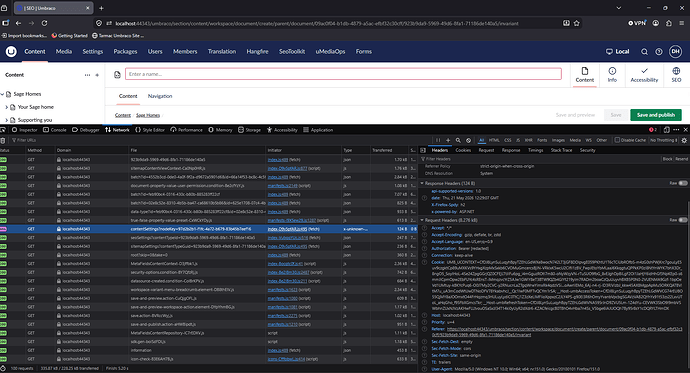Open the Hangfire section

pos(257,51)
